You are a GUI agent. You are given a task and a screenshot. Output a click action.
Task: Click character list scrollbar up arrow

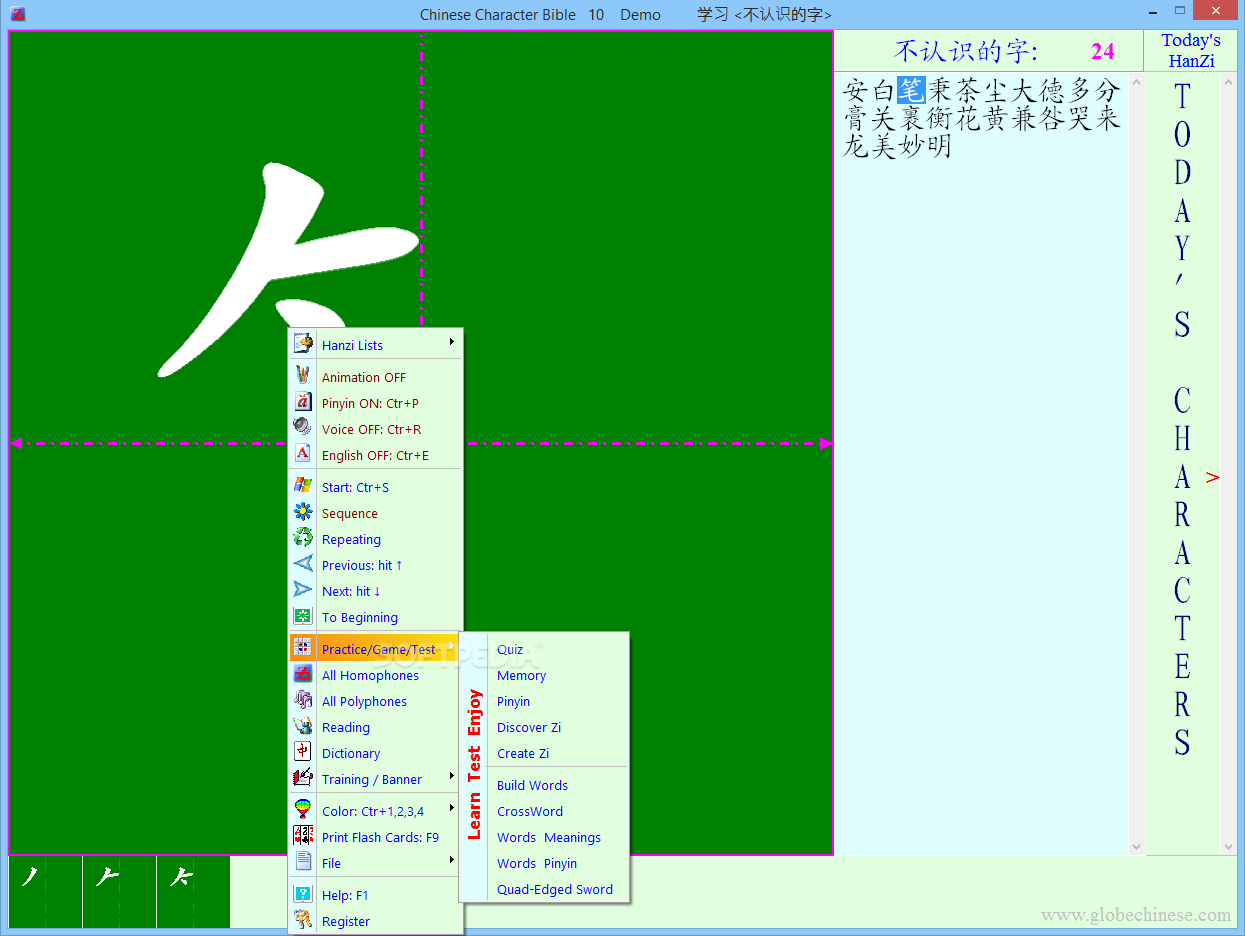[1136, 80]
